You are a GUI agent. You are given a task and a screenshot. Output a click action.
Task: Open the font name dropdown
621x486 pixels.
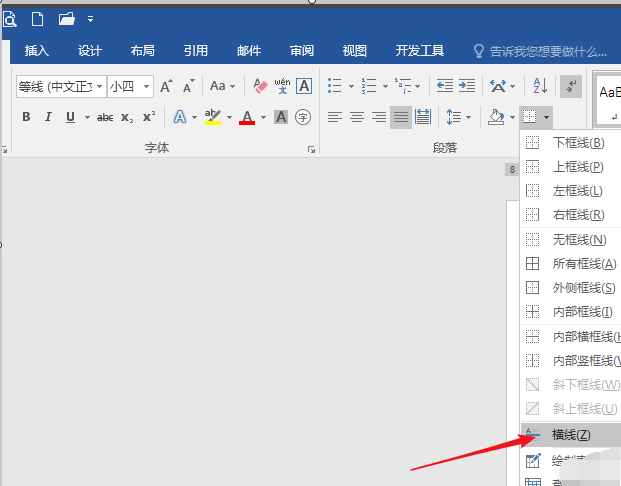99,86
